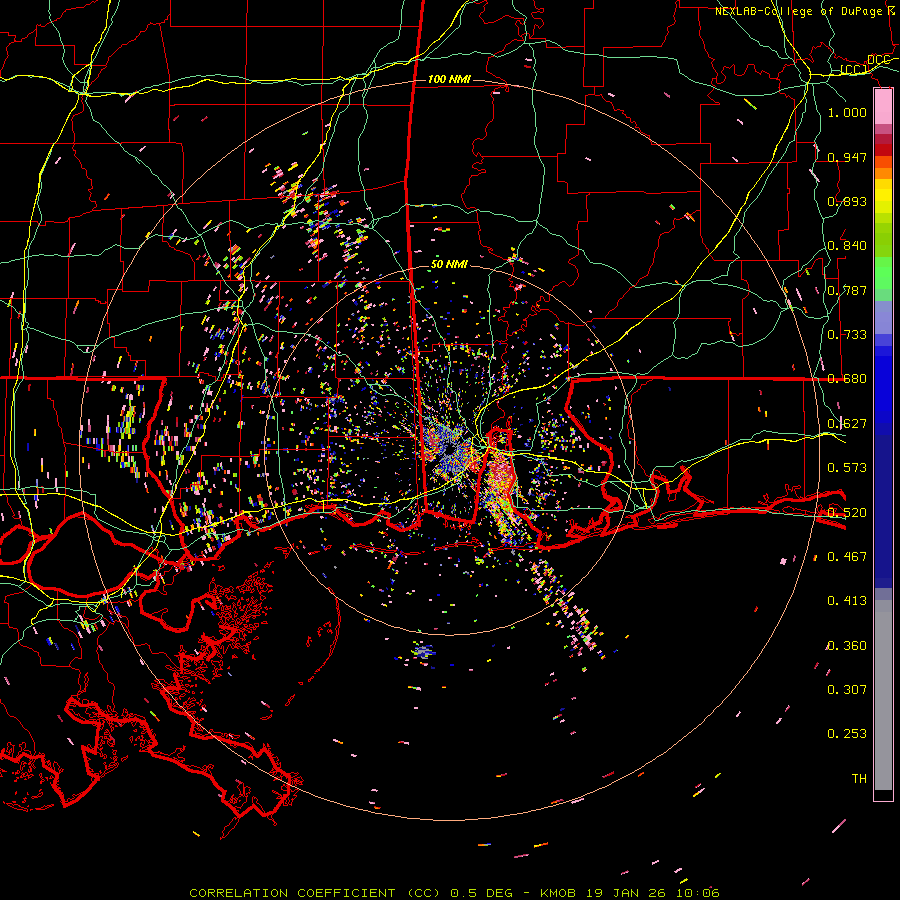Pick the pink swatch next to 1.000
The image size is (900, 900).
tap(883, 107)
